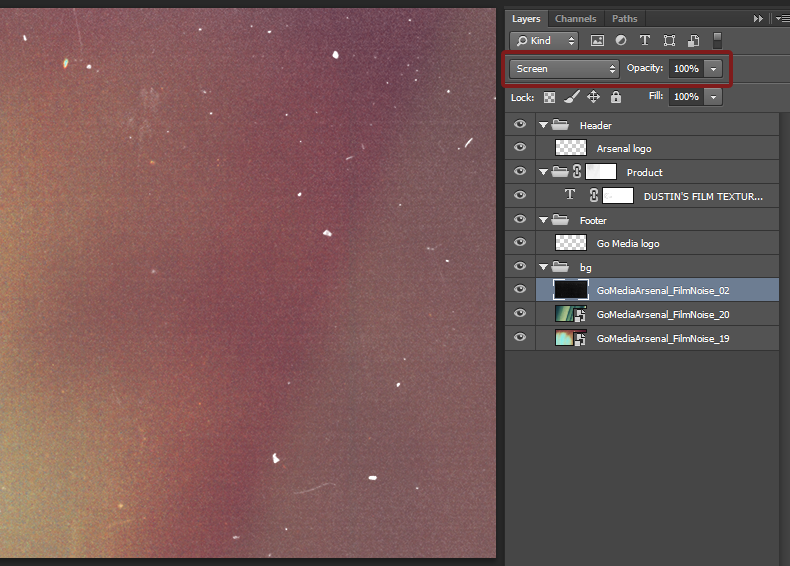Switch to the Channels tab
Viewport: 790px width, 566px height.
(x=575, y=19)
